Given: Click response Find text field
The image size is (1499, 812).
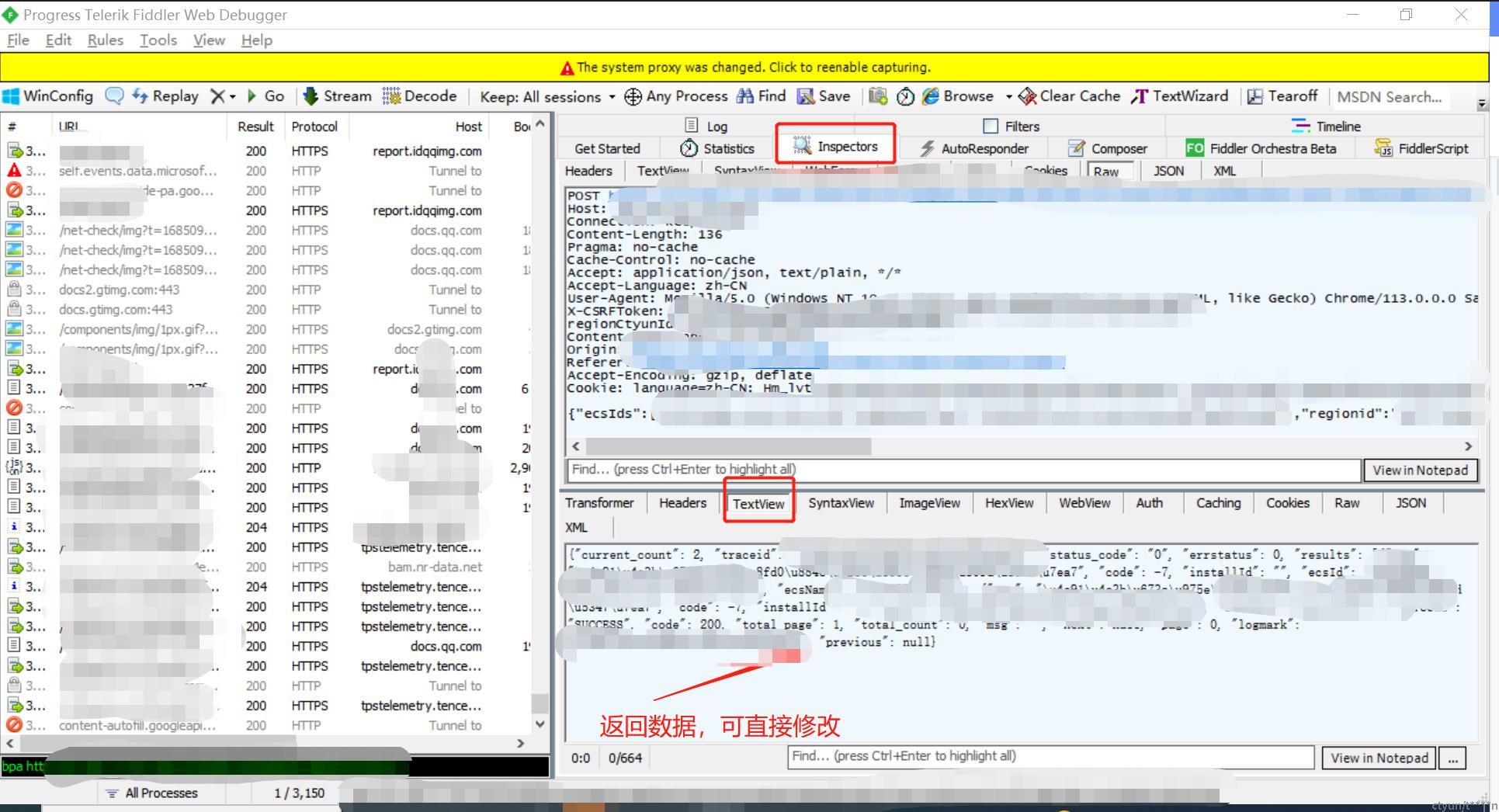Looking at the screenshot, I should tap(1051, 756).
